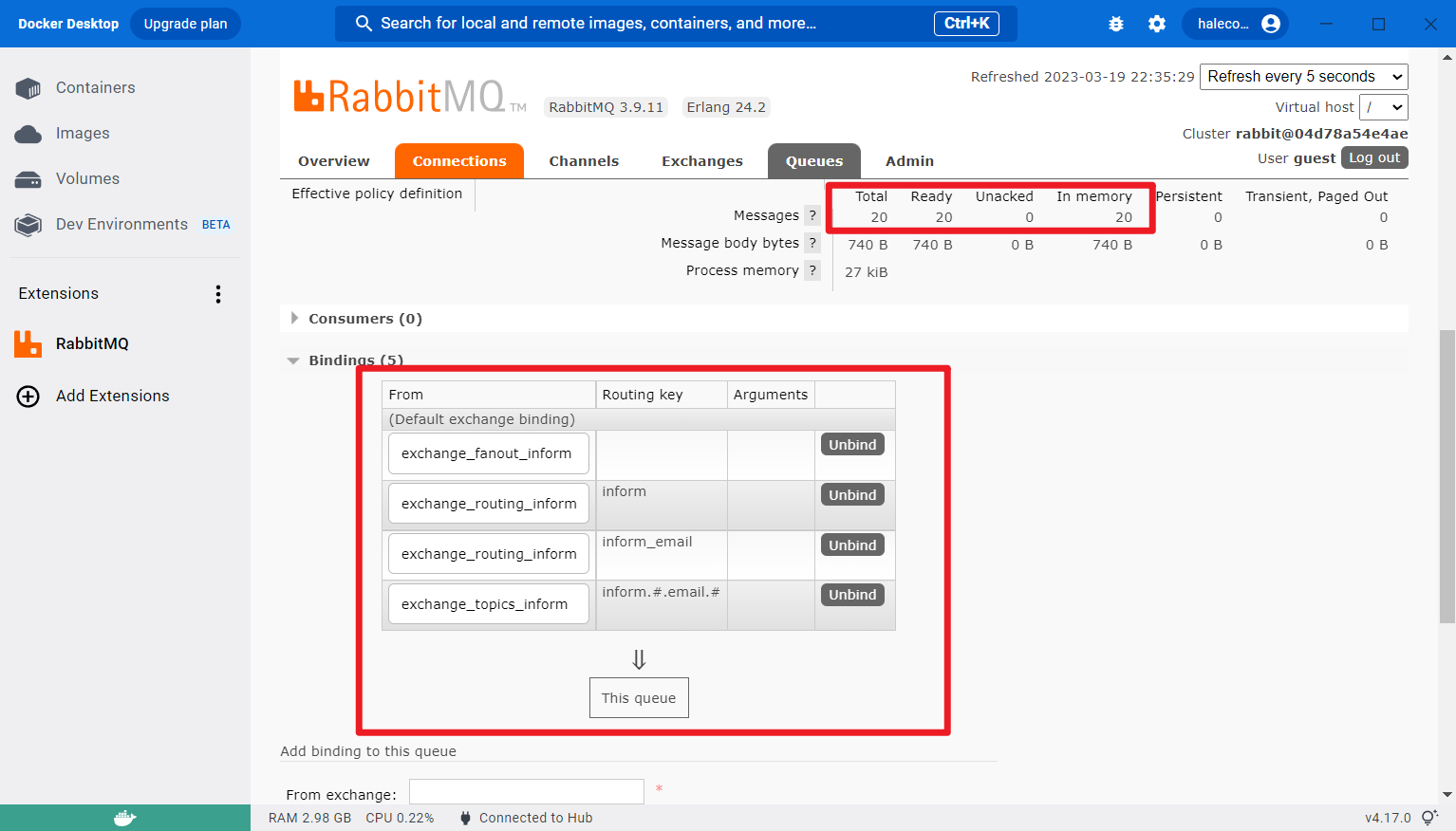This screenshot has height=831, width=1456.
Task: Open the refresh interval dropdown
Action: pos(1303,77)
